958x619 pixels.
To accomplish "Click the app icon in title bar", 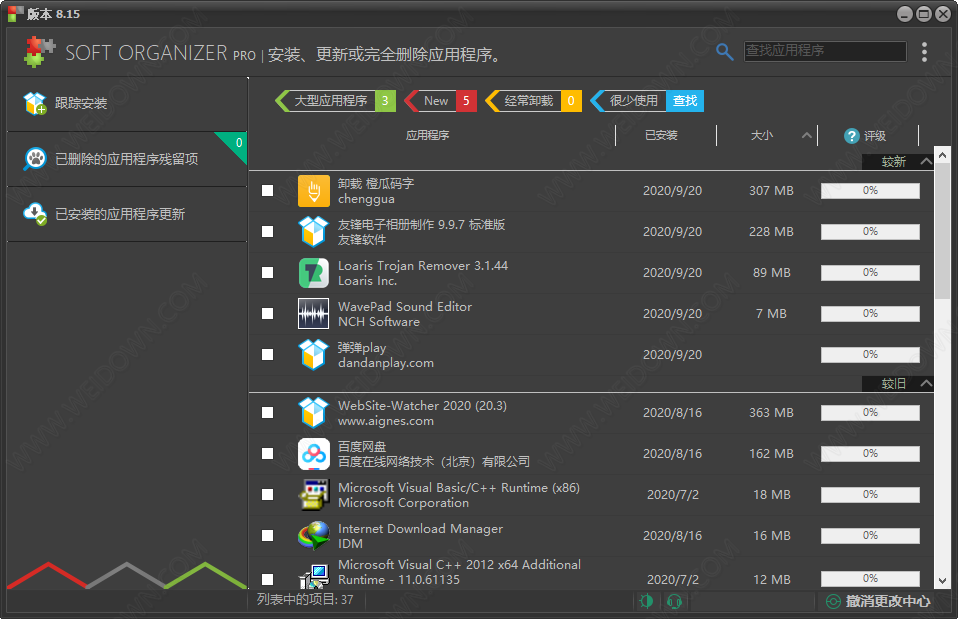I will [15, 13].
